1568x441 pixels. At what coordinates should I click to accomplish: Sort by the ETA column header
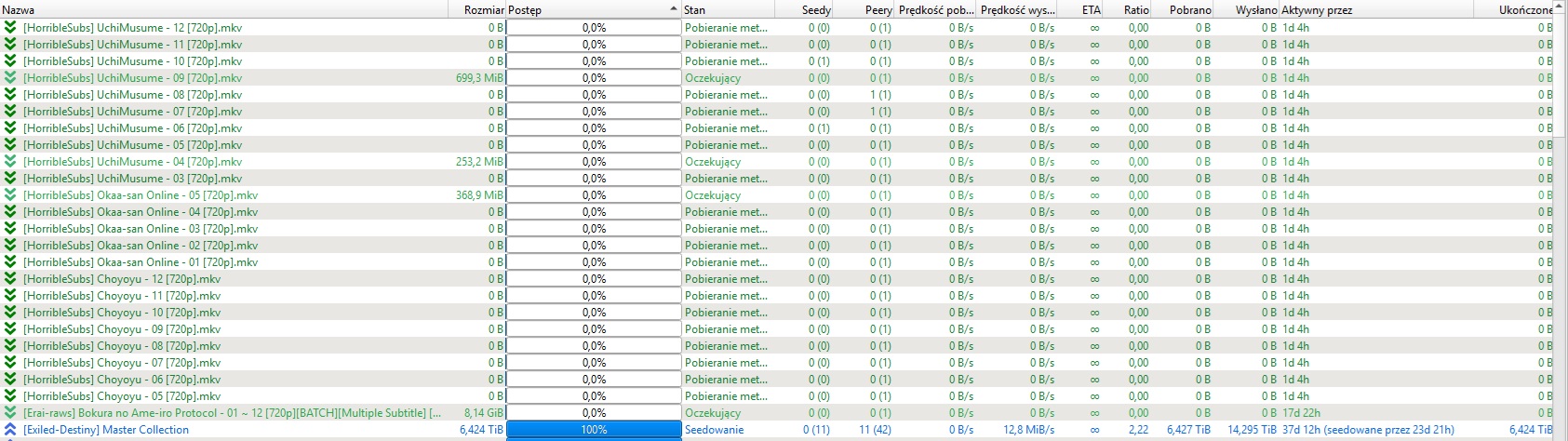[x=1082, y=9]
